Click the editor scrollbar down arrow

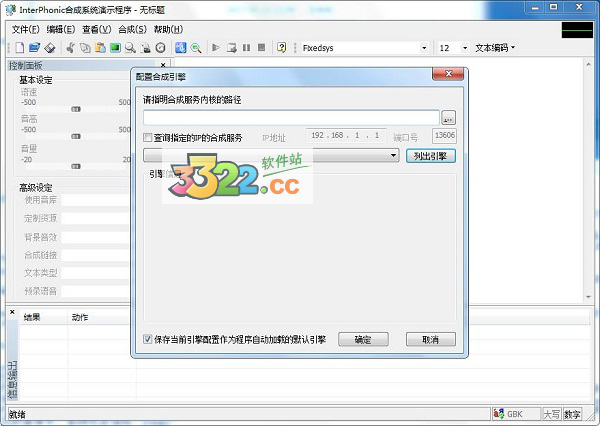pos(589,297)
